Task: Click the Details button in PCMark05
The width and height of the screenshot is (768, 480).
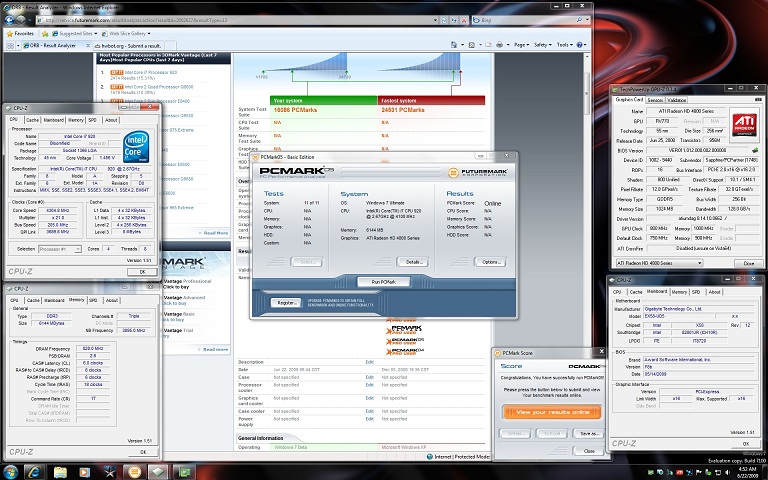Action: click(412, 262)
